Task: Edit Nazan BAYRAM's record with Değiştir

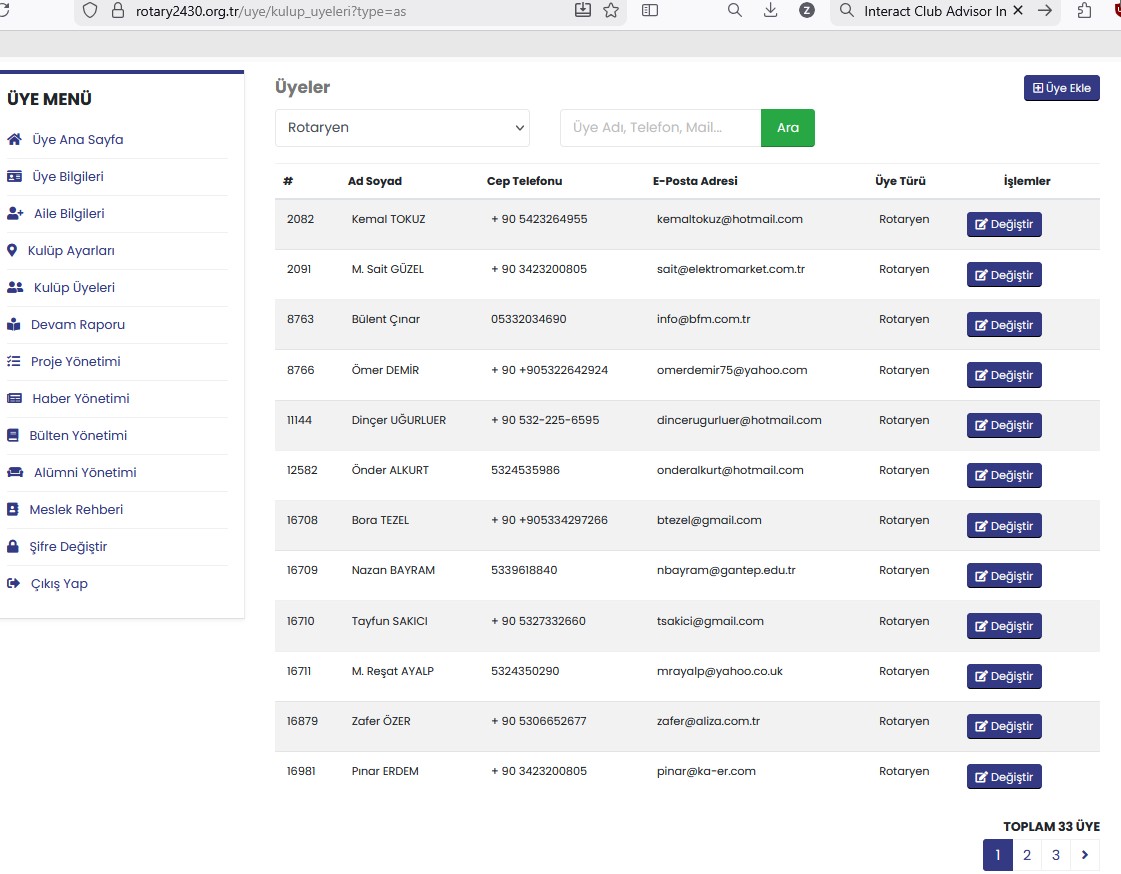Action: pyautogui.click(x=1004, y=576)
